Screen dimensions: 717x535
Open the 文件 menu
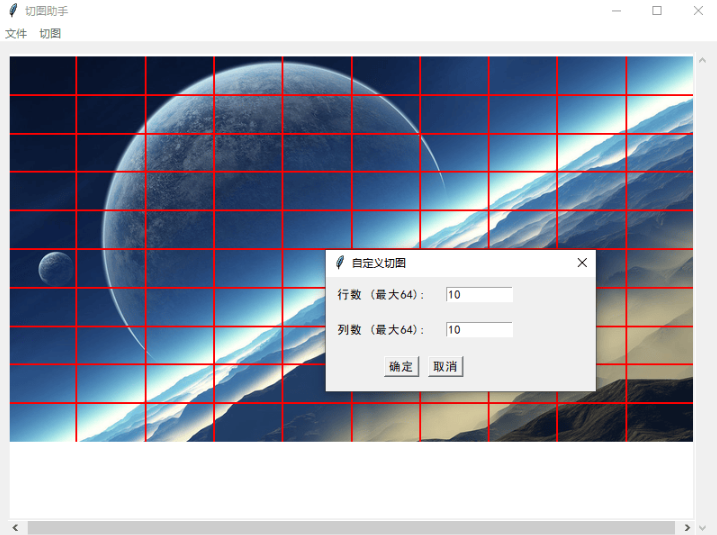tap(16, 33)
